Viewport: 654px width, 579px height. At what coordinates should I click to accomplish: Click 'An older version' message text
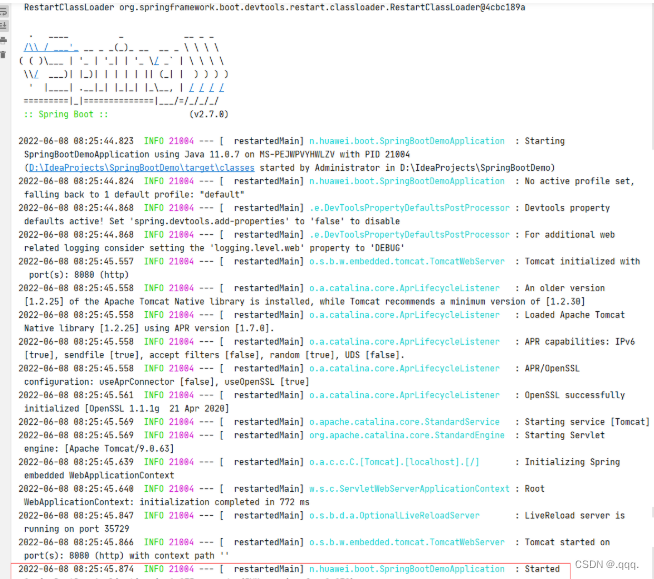[565, 288]
